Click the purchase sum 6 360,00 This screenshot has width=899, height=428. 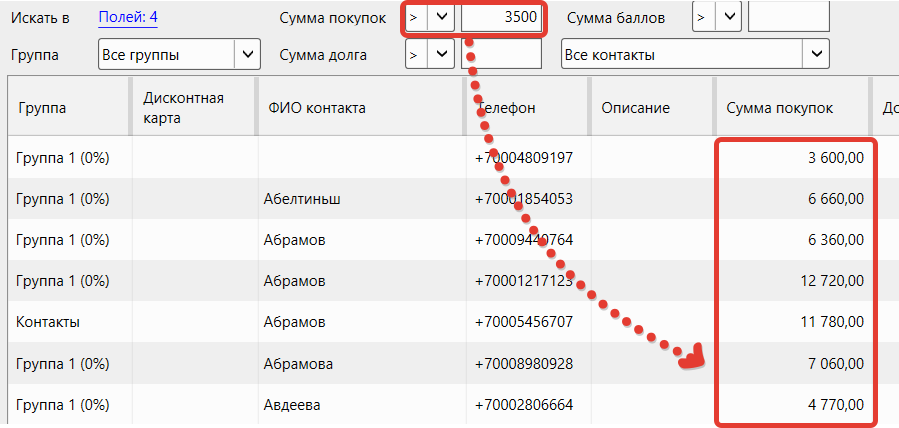coord(836,240)
